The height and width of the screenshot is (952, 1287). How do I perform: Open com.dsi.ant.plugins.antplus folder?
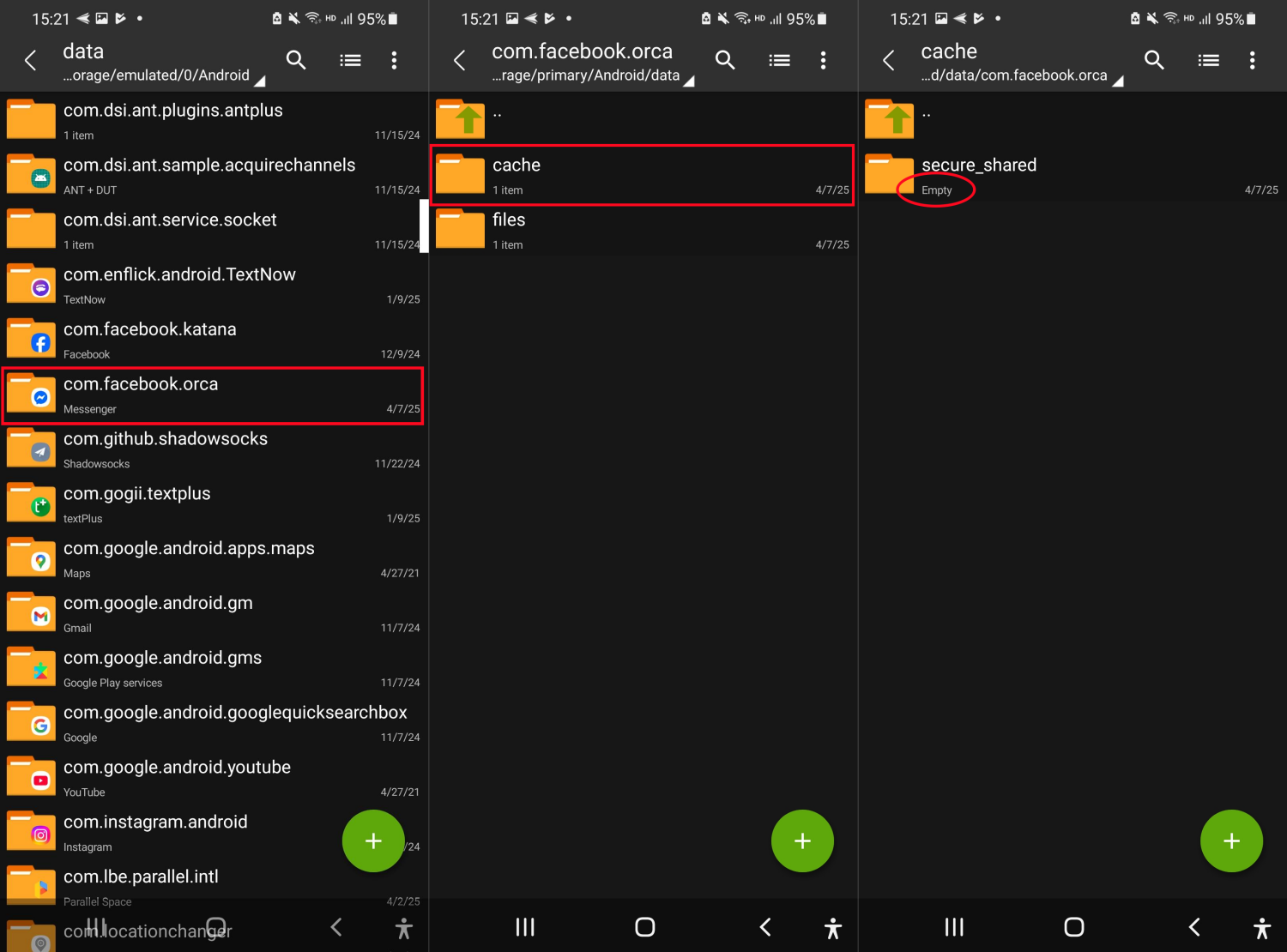click(214, 120)
